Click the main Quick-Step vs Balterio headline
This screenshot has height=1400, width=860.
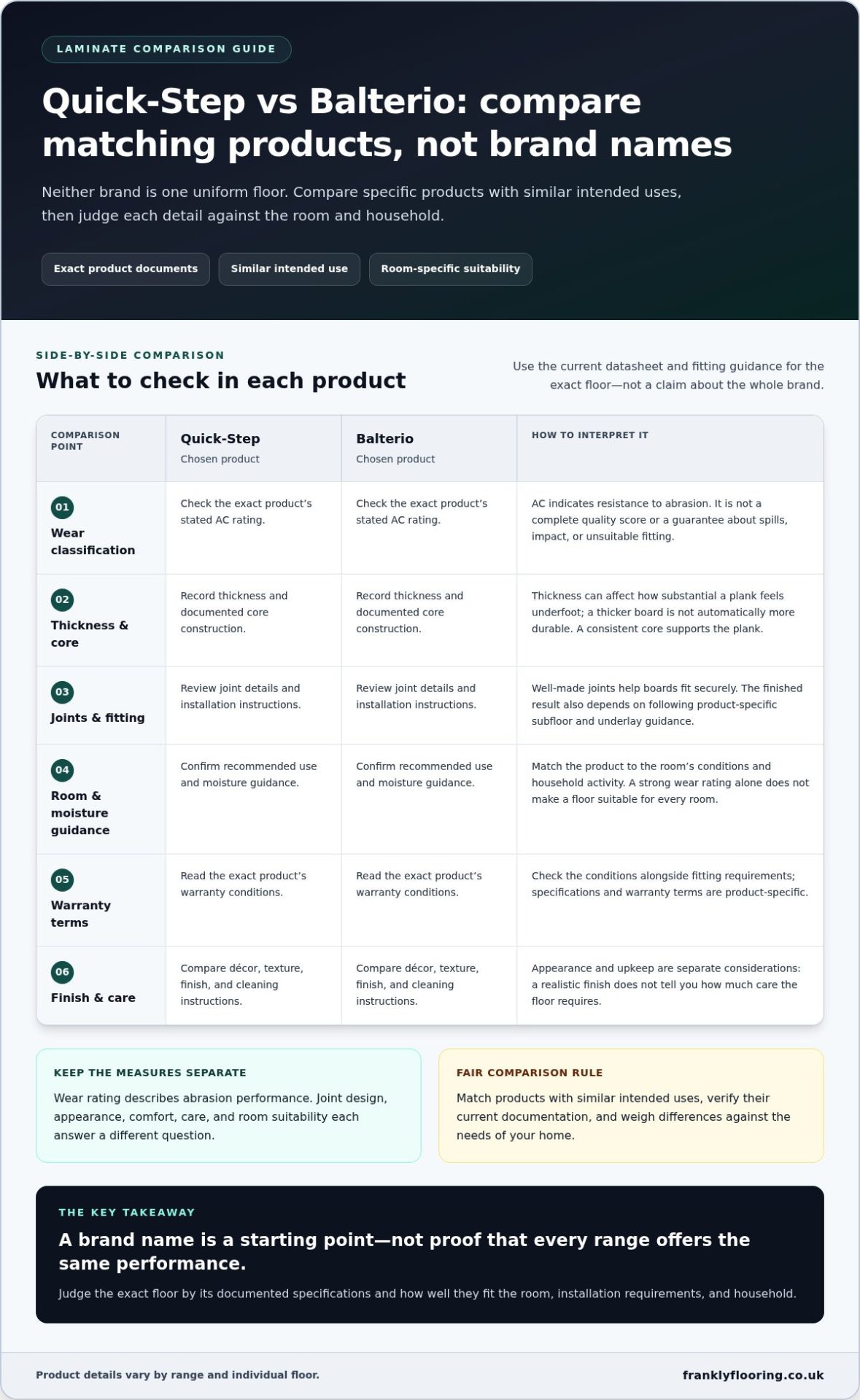(x=387, y=122)
